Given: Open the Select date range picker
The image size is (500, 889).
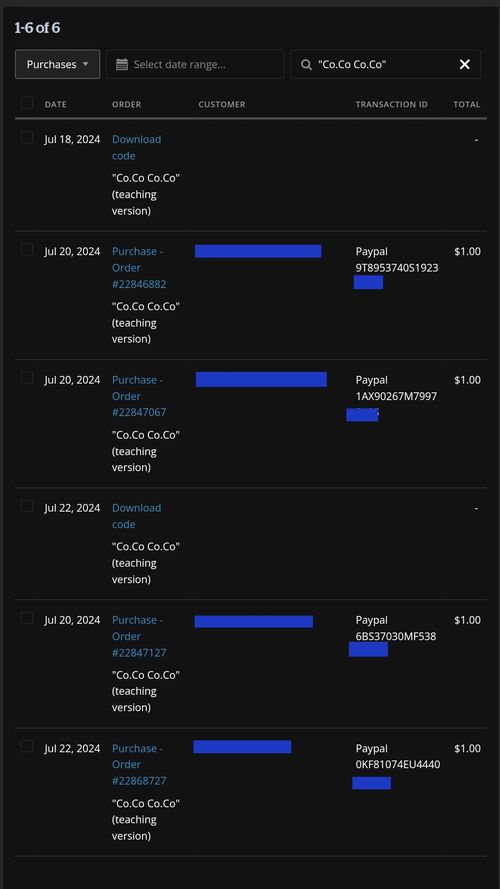Looking at the screenshot, I should click(196, 64).
